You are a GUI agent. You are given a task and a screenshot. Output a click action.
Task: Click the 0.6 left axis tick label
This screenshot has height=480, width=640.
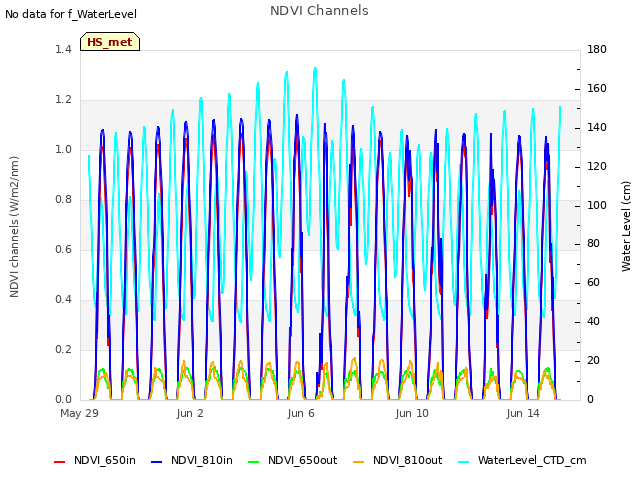tap(63, 249)
